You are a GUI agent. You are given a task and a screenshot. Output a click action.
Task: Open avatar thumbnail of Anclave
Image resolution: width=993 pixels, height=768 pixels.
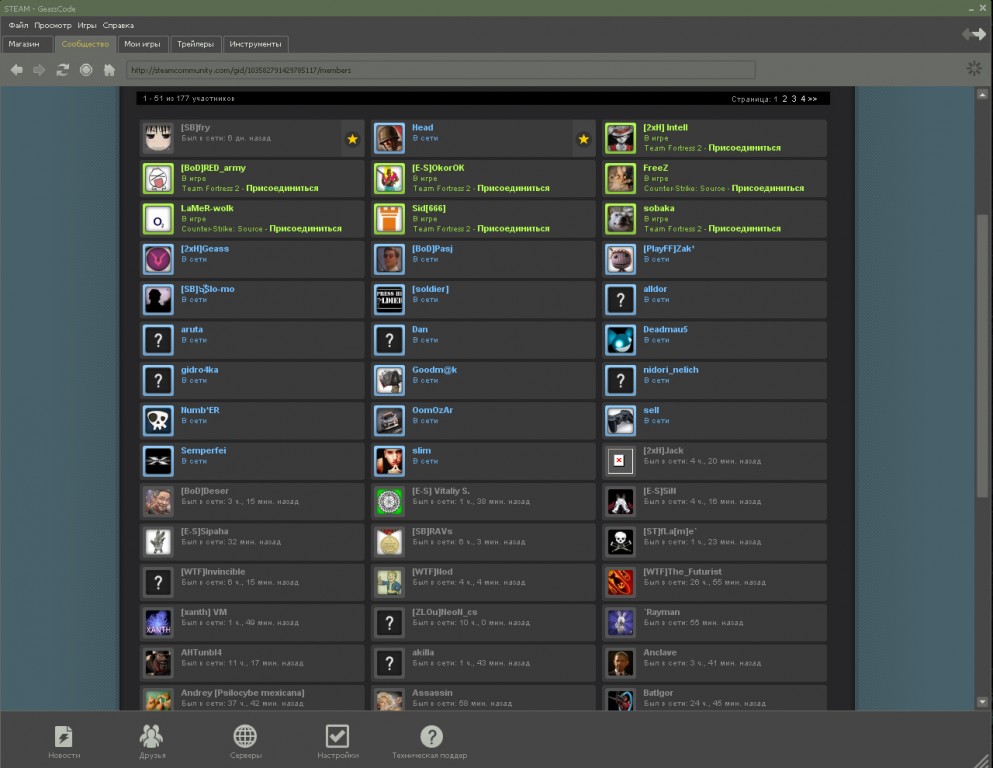coord(621,664)
